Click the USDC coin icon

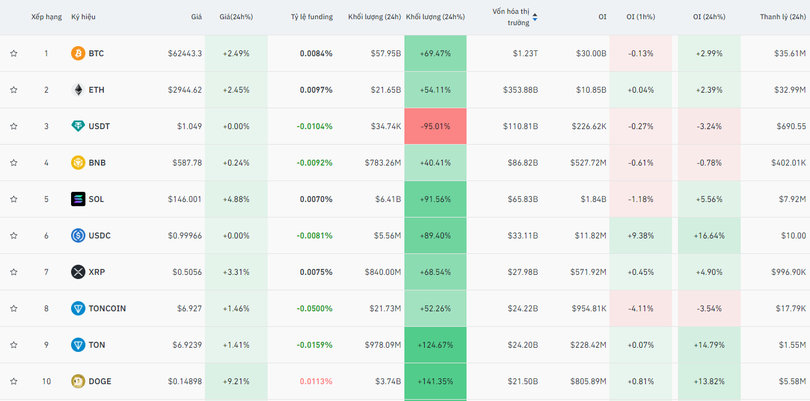78,236
